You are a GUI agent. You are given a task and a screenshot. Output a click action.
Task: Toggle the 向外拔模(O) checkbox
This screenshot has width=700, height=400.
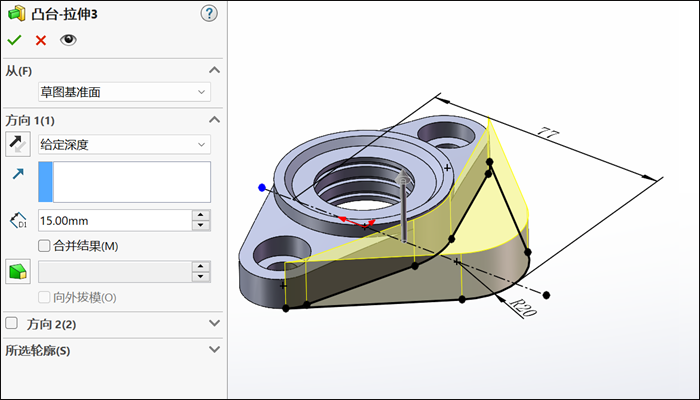44,297
